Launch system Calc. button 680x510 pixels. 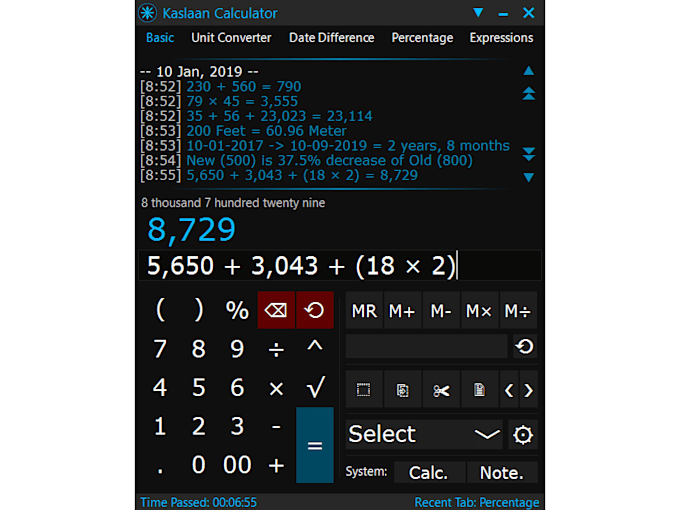(x=428, y=473)
